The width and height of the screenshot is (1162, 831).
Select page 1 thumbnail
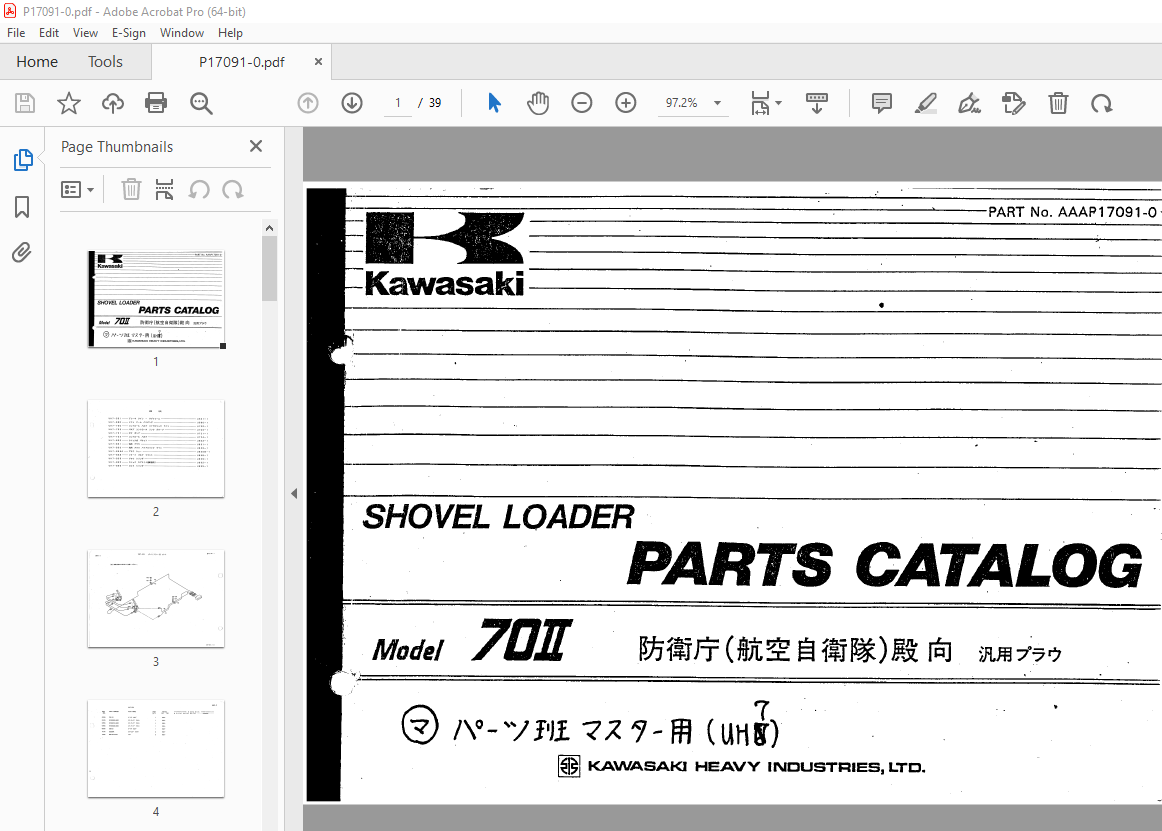click(156, 299)
